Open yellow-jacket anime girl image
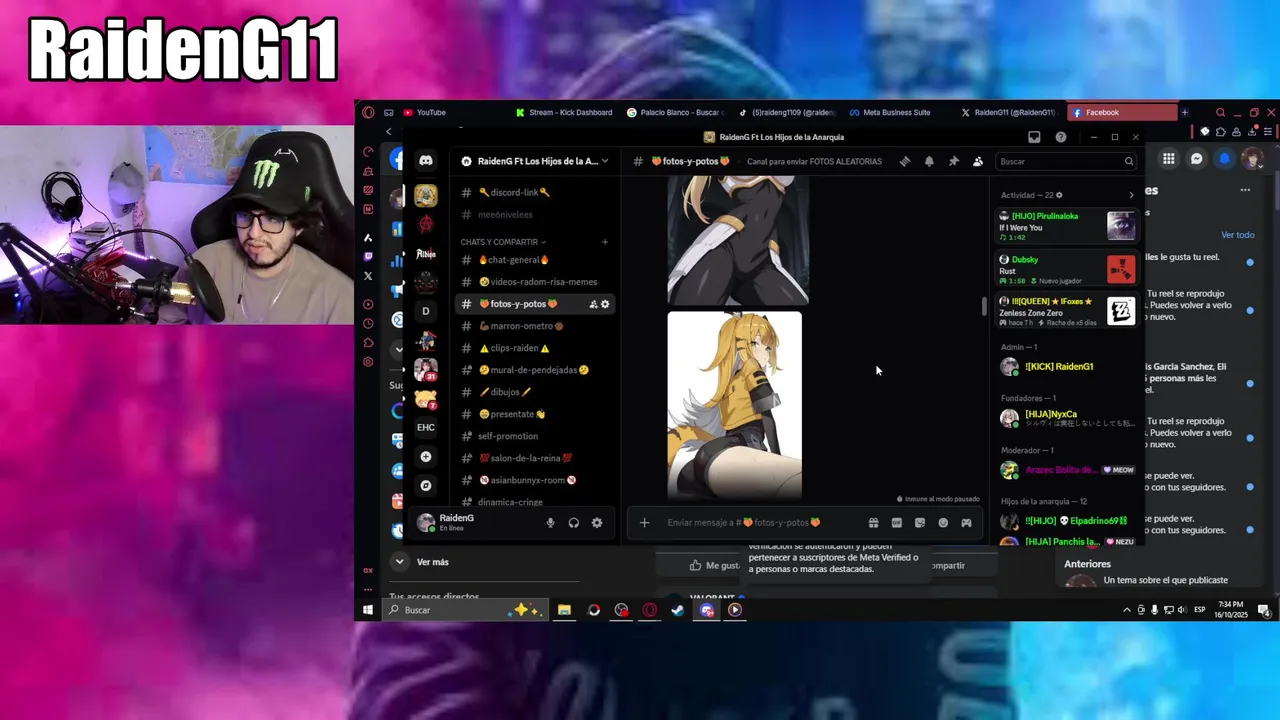The image size is (1280, 720). click(735, 404)
